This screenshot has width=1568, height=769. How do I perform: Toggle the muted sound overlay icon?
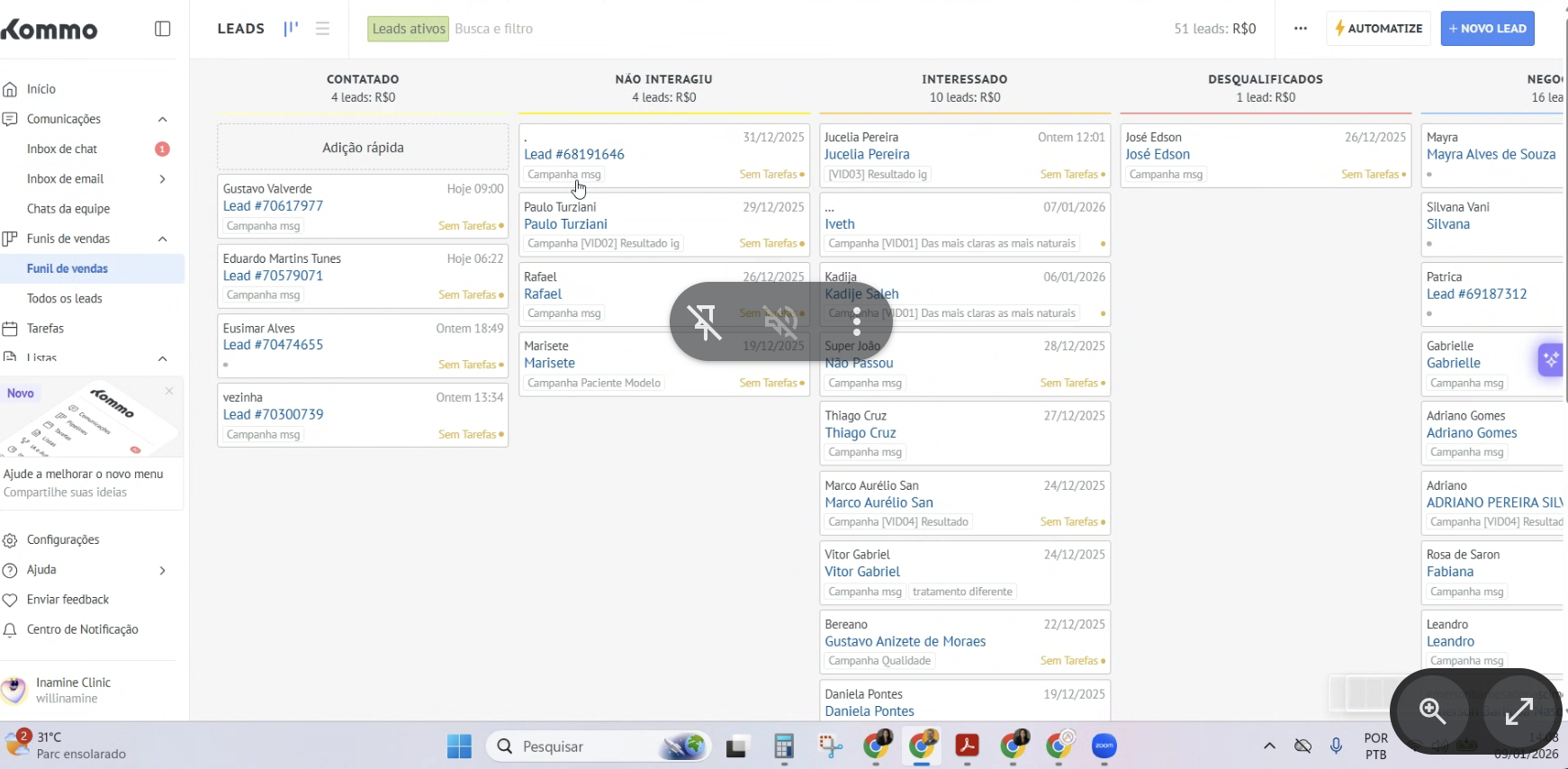coord(780,321)
